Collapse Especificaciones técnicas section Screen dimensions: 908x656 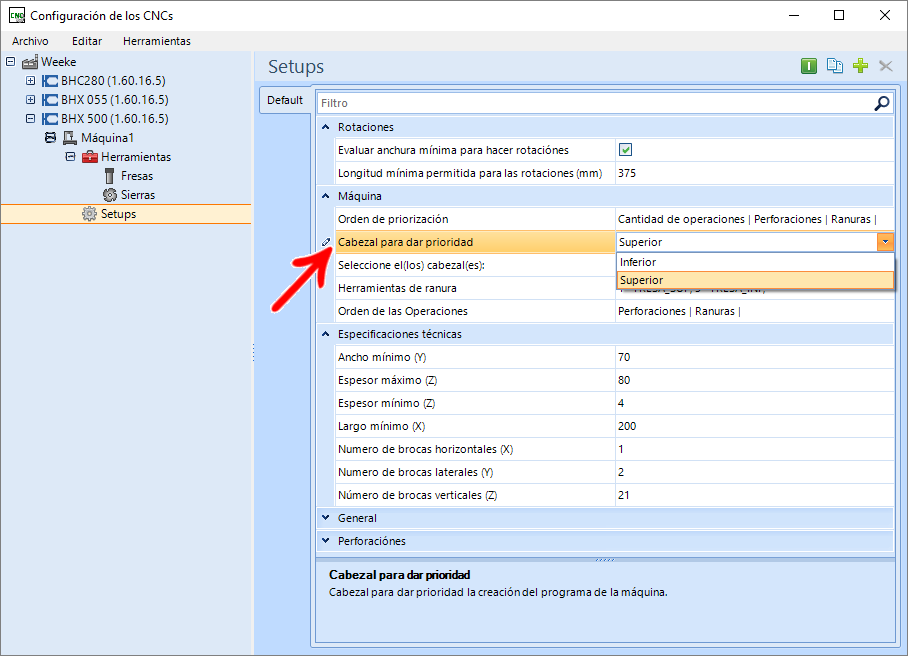pyautogui.click(x=325, y=334)
